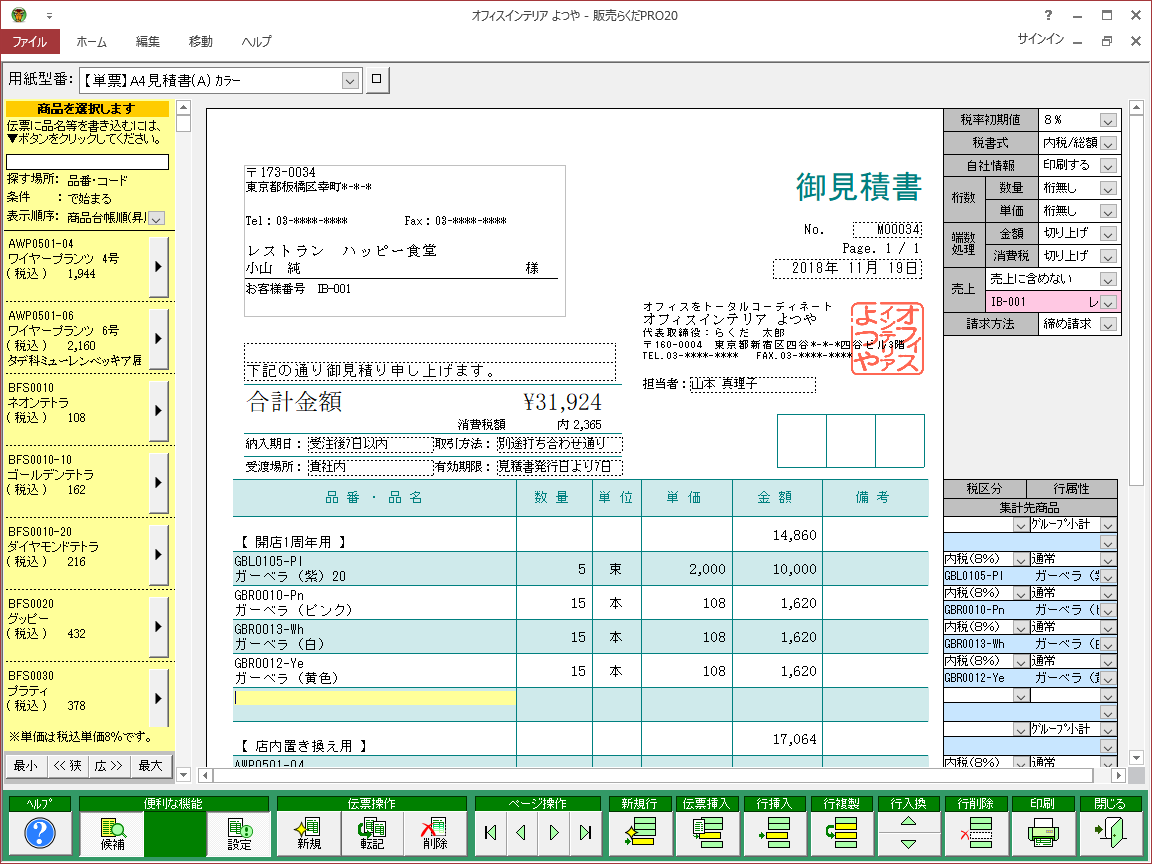Open the 用紙型番 paper type dropdown
This screenshot has width=1152, height=864.
pyautogui.click(x=350, y=80)
